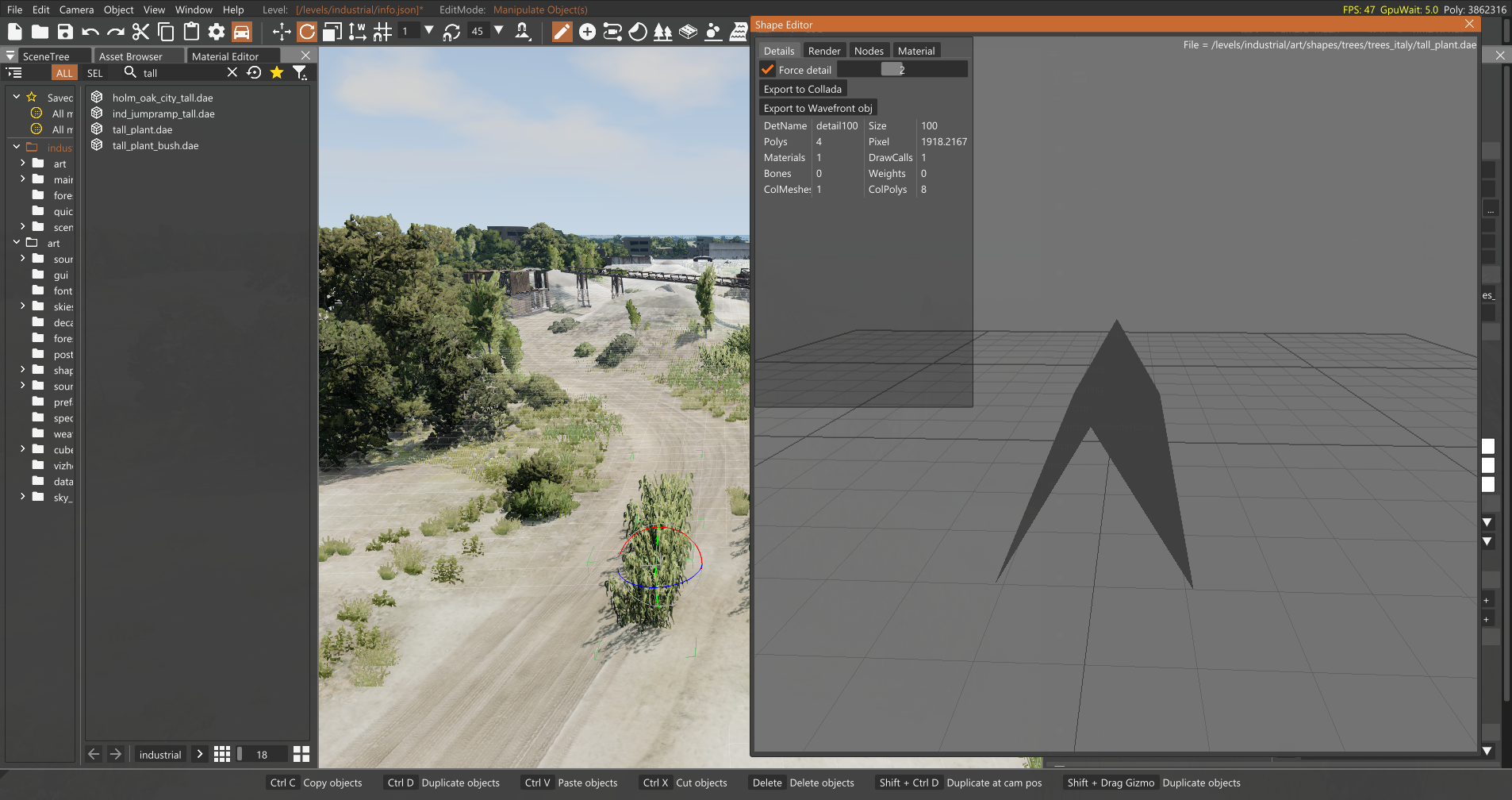1512x800 pixels.
Task: Open the Window menu
Action: (x=194, y=10)
